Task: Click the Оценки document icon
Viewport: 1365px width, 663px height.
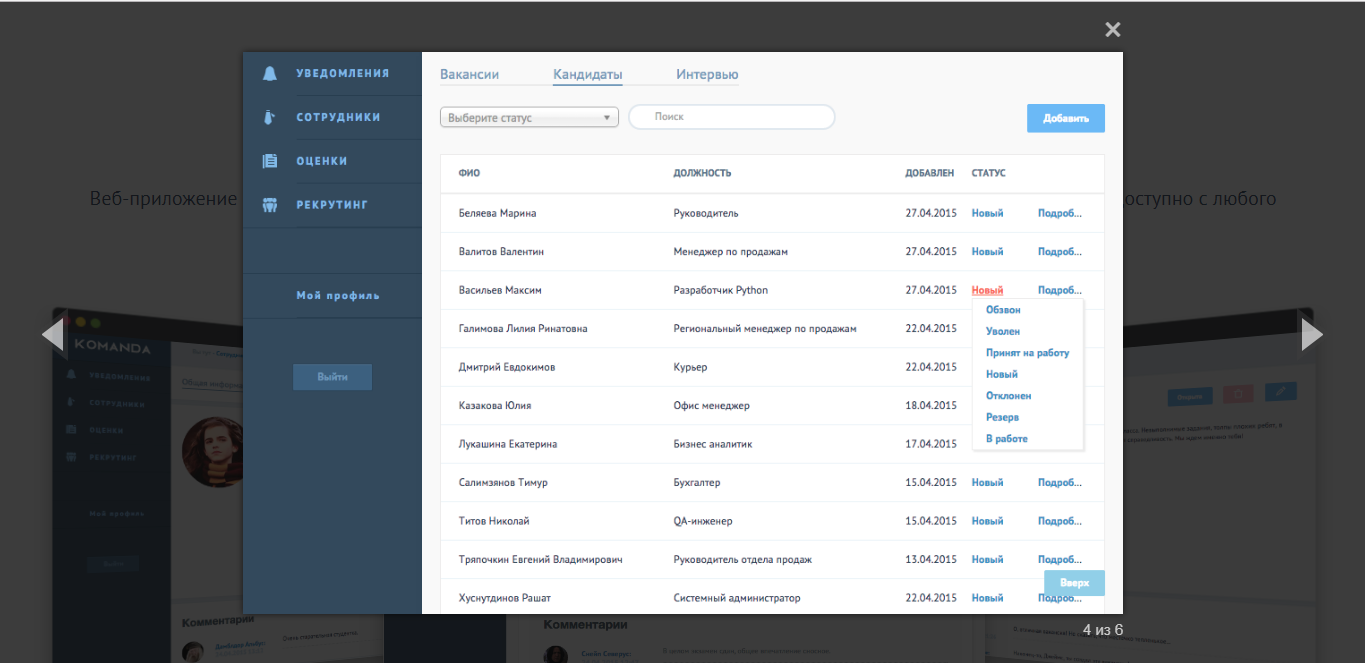Action: coord(269,161)
